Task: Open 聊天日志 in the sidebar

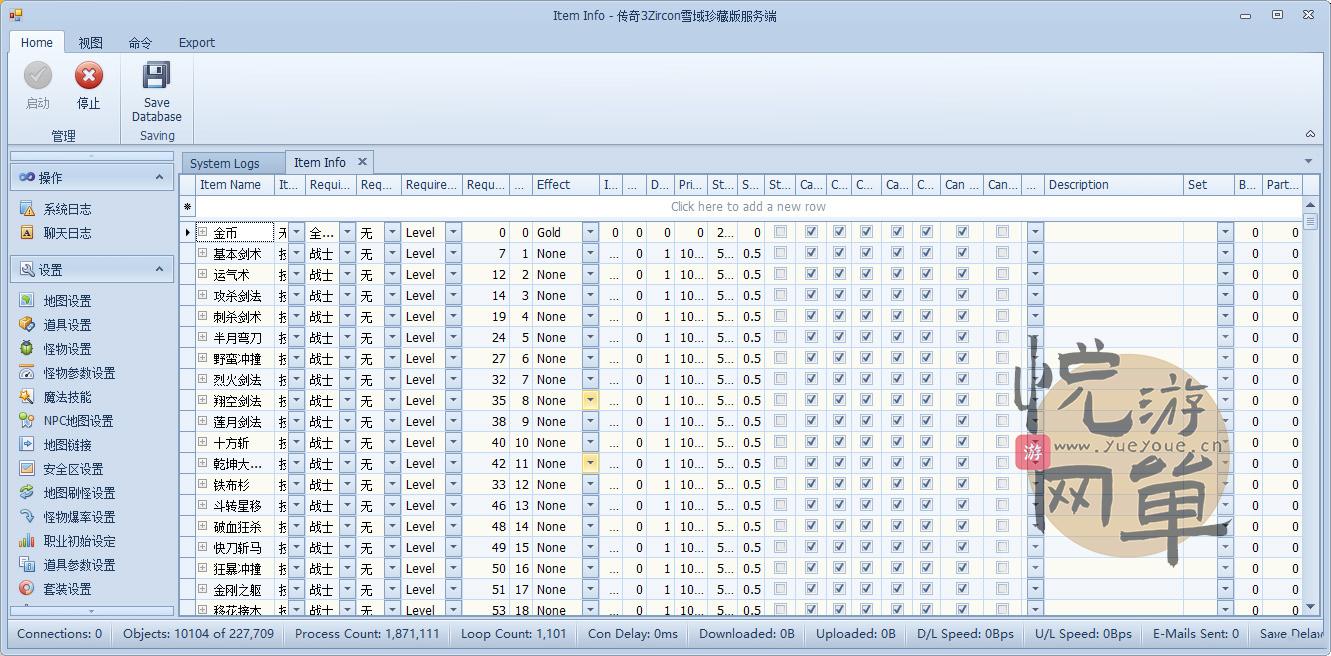Action: pyautogui.click(x=66, y=233)
